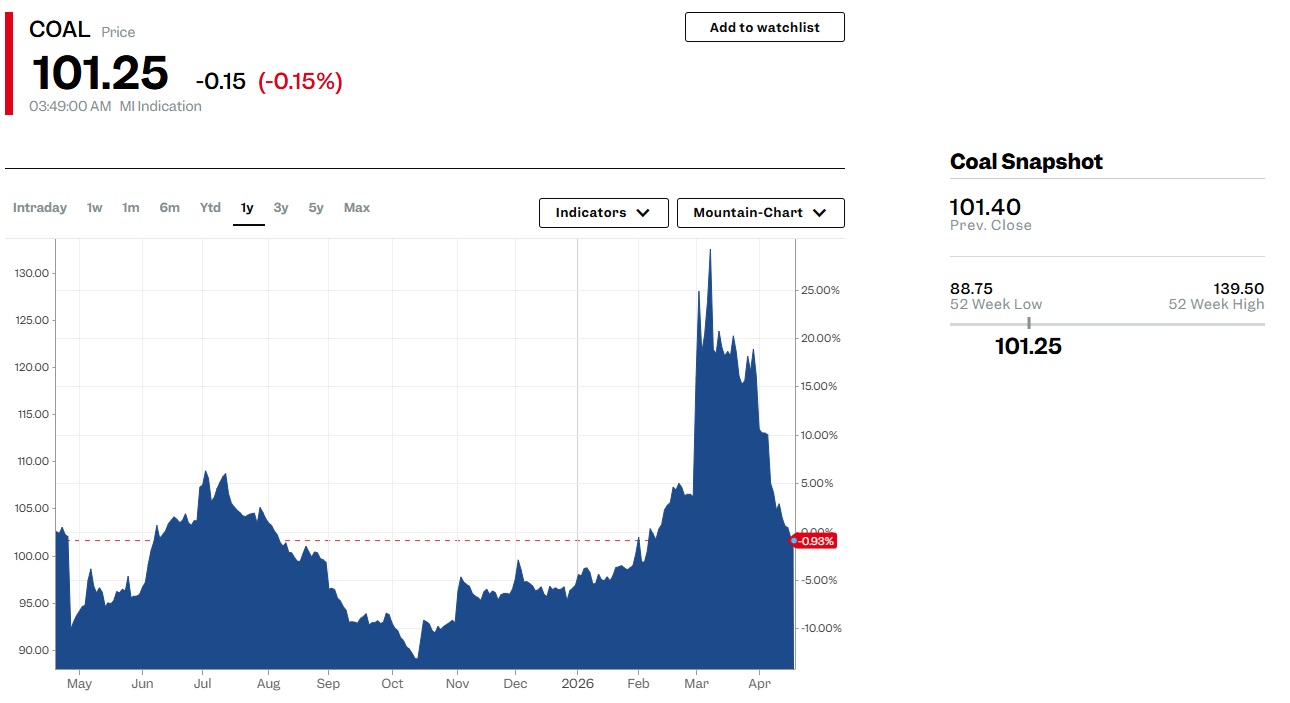Select the Max time range
Viewport: 1290px width, 703px height.
coord(357,208)
